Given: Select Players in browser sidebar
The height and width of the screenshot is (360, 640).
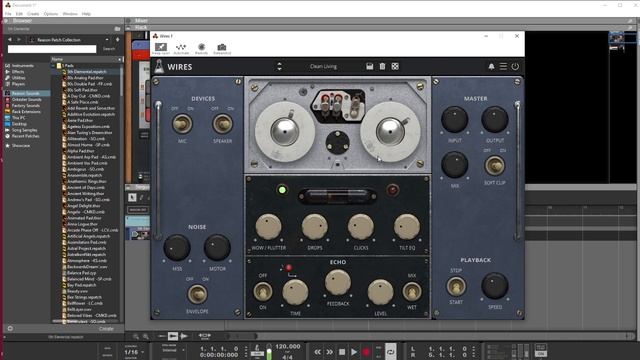Looking at the screenshot, I should [18, 84].
